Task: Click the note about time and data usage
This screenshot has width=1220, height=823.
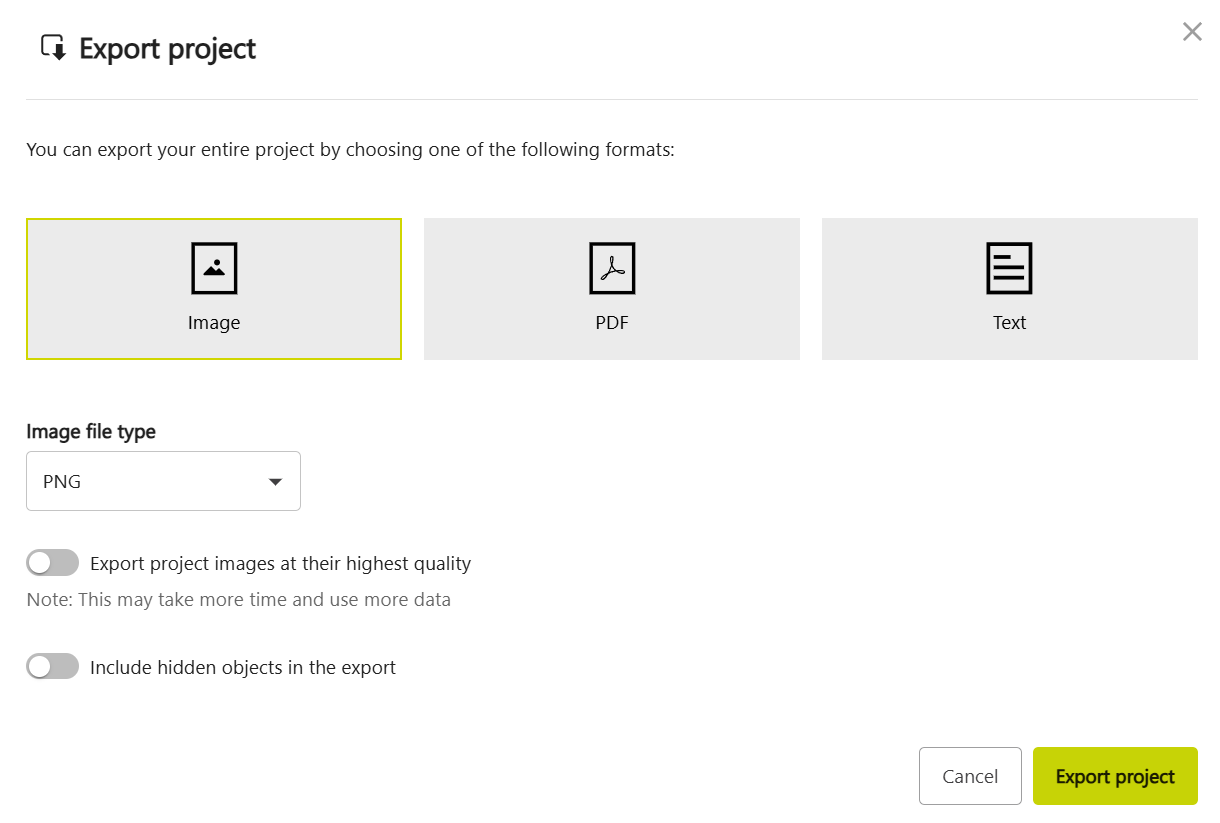Action: coord(238,600)
